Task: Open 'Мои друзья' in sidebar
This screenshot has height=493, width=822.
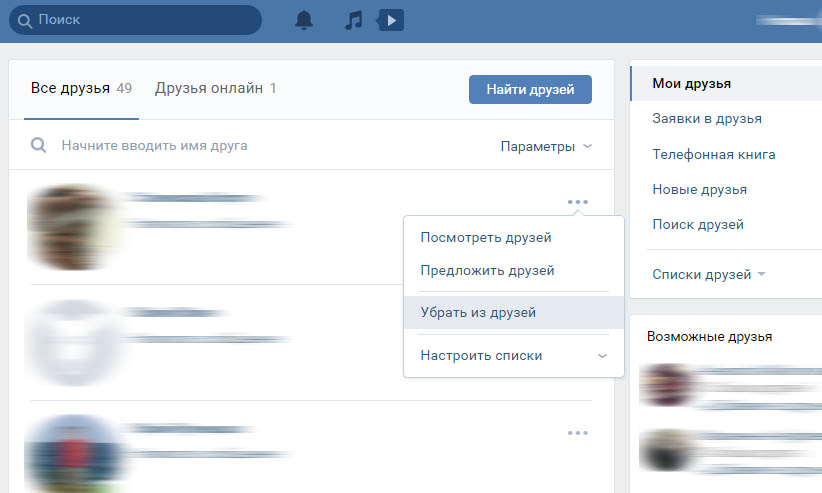Action: [726, 83]
